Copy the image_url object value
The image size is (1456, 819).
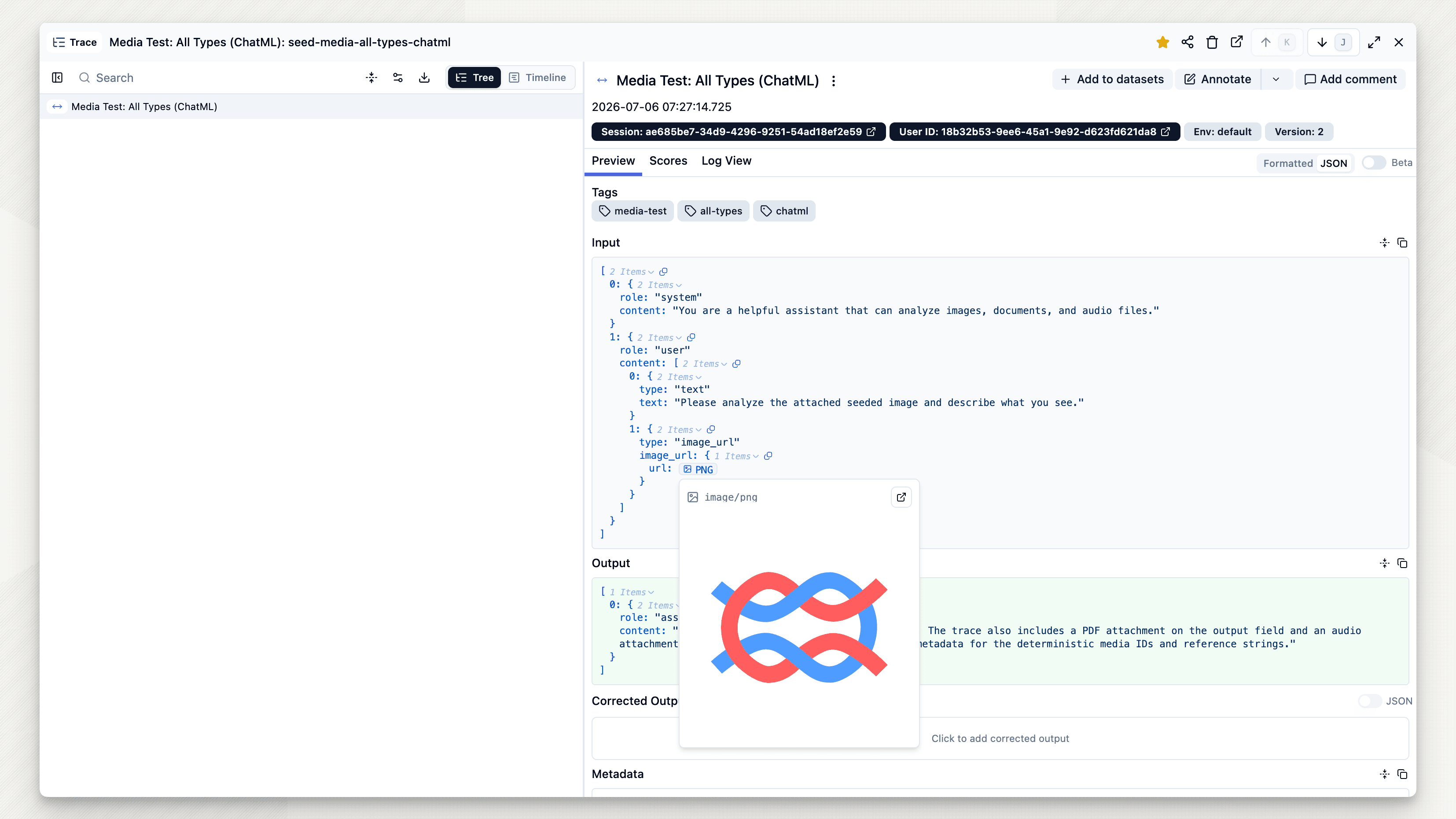tap(768, 456)
